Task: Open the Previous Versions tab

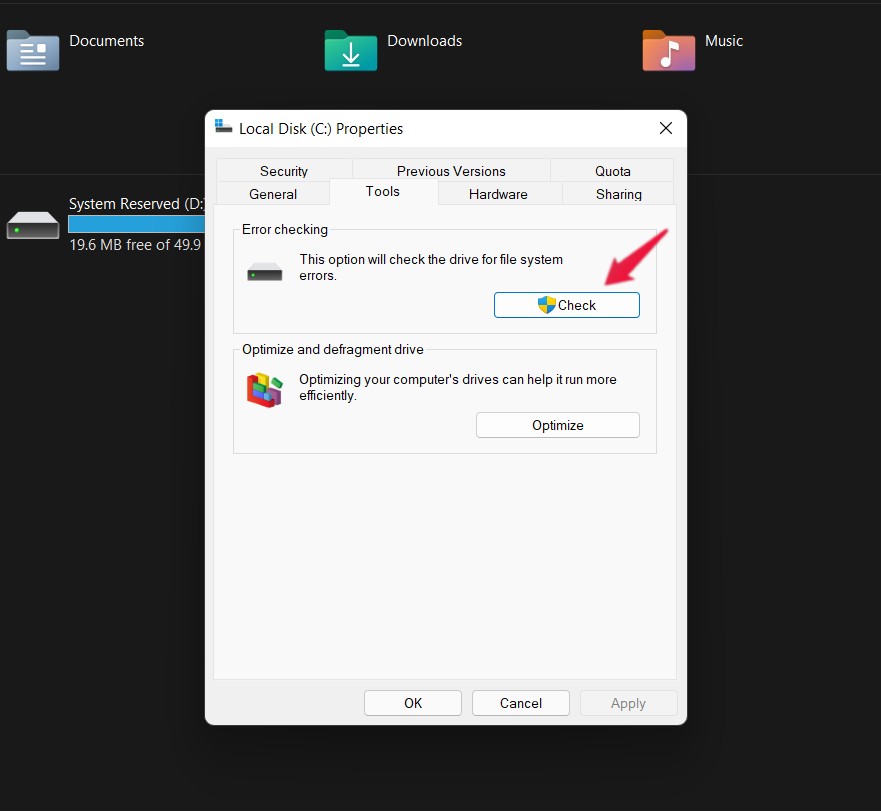Action: [451, 171]
